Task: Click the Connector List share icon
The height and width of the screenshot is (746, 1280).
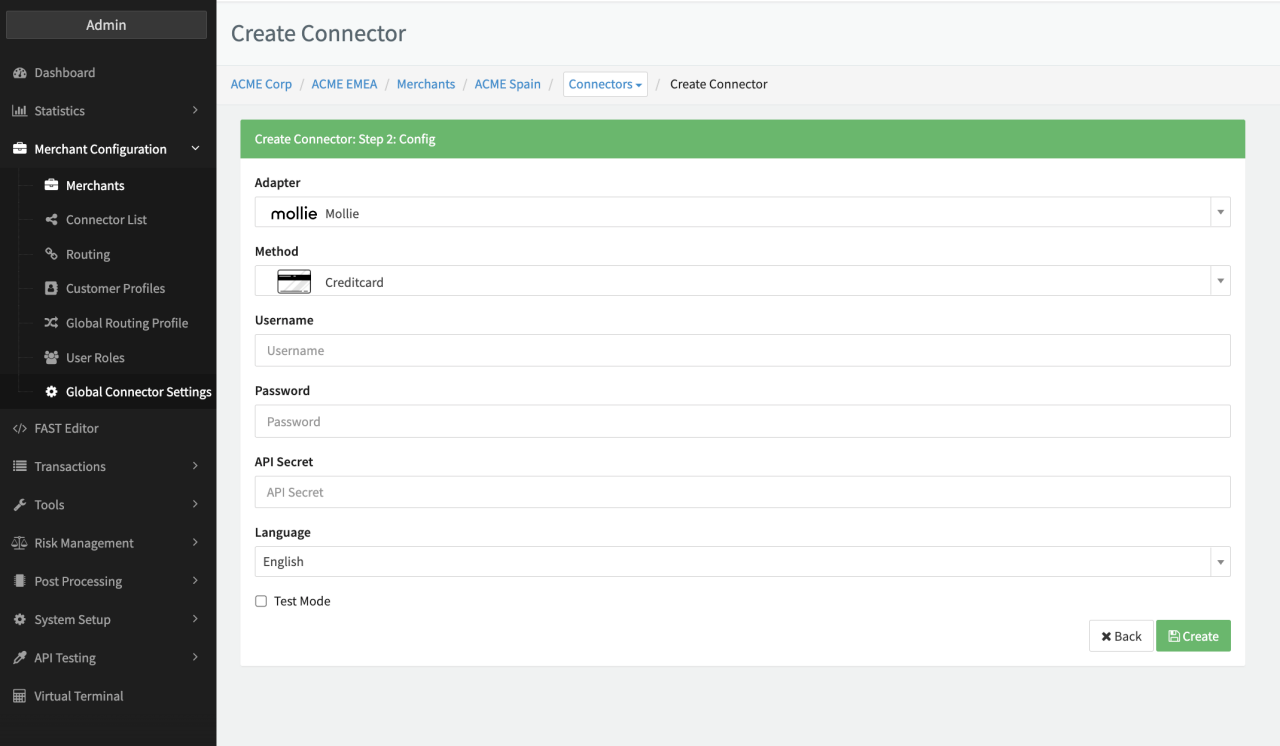Action: pyautogui.click(x=52, y=220)
